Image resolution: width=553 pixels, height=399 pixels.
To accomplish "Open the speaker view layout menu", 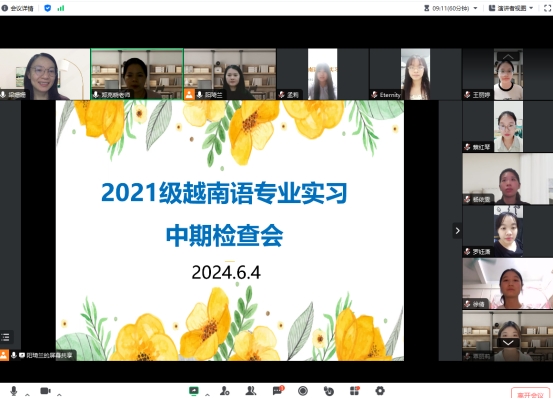I will tap(511, 8).
